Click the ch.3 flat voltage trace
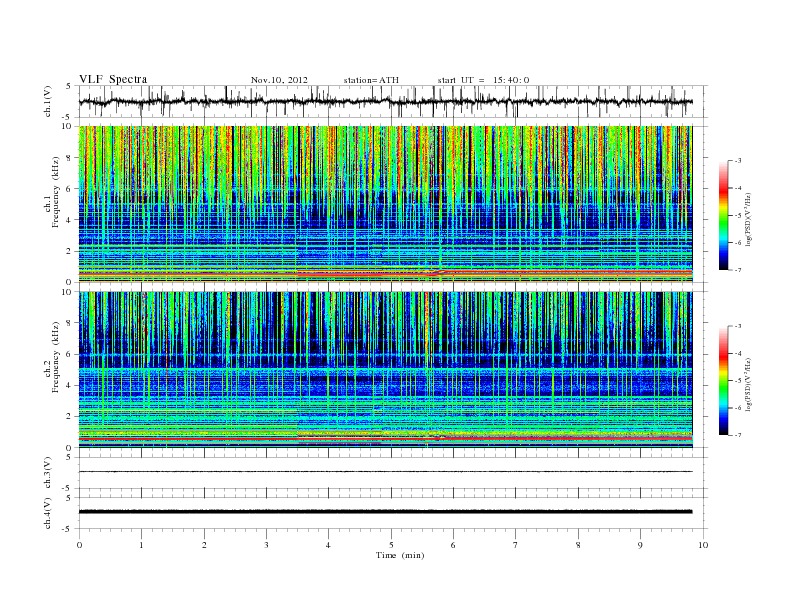 point(385,472)
